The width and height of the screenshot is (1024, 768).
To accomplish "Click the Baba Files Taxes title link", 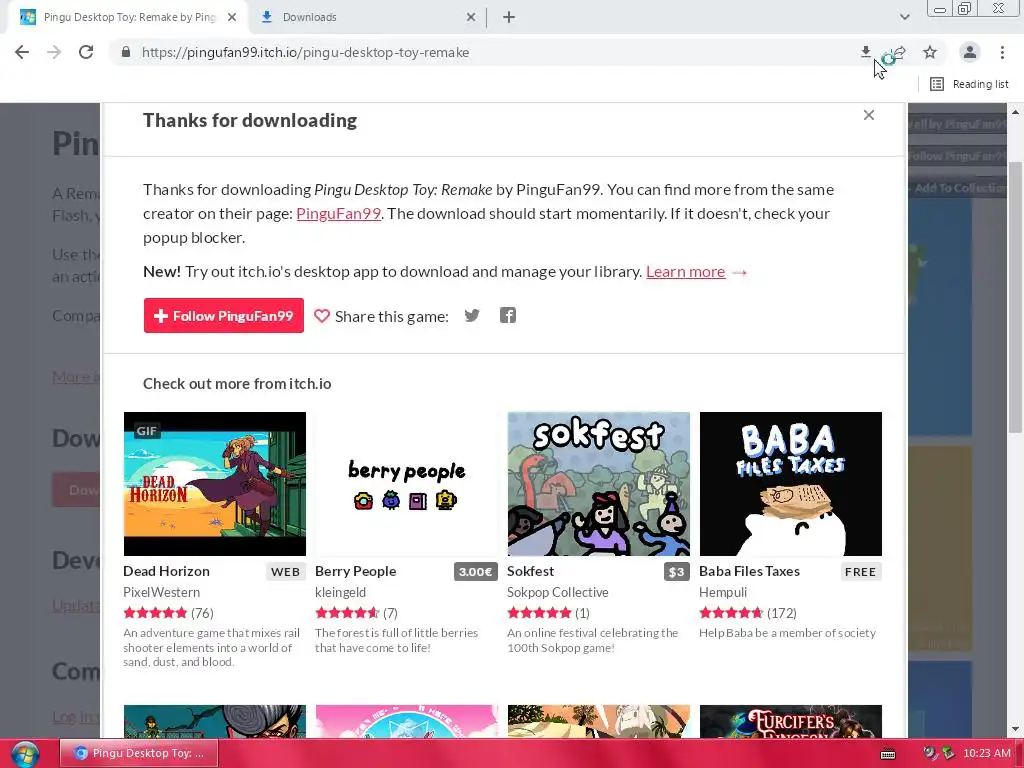I will [749, 571].
